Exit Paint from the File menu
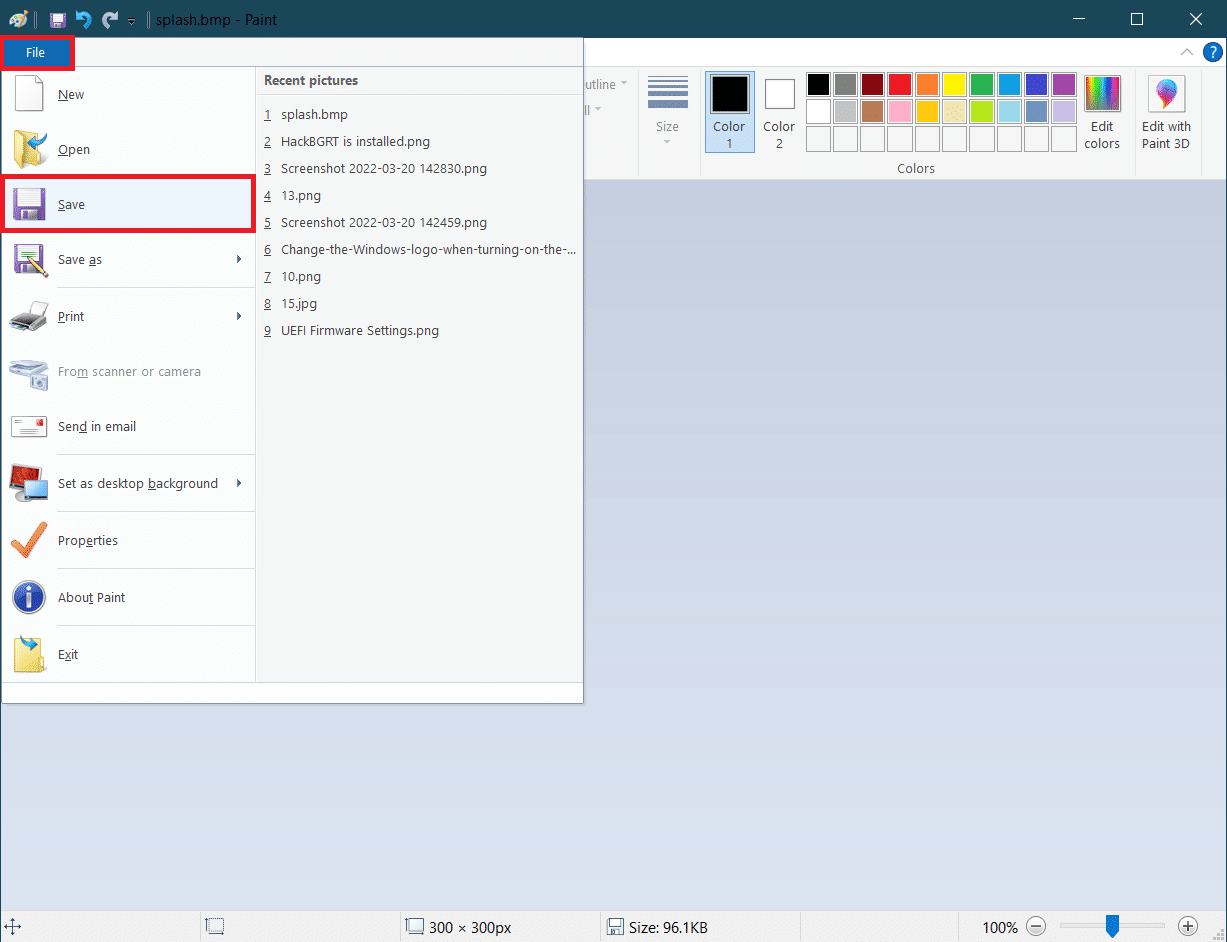The width and height of the screenshot is (1227, 942). 128,655
